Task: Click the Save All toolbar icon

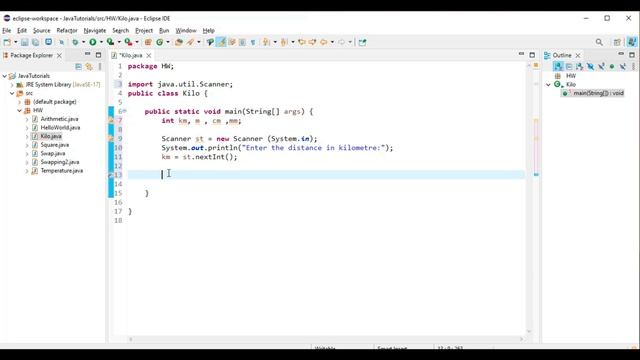Action: (36, 42)
